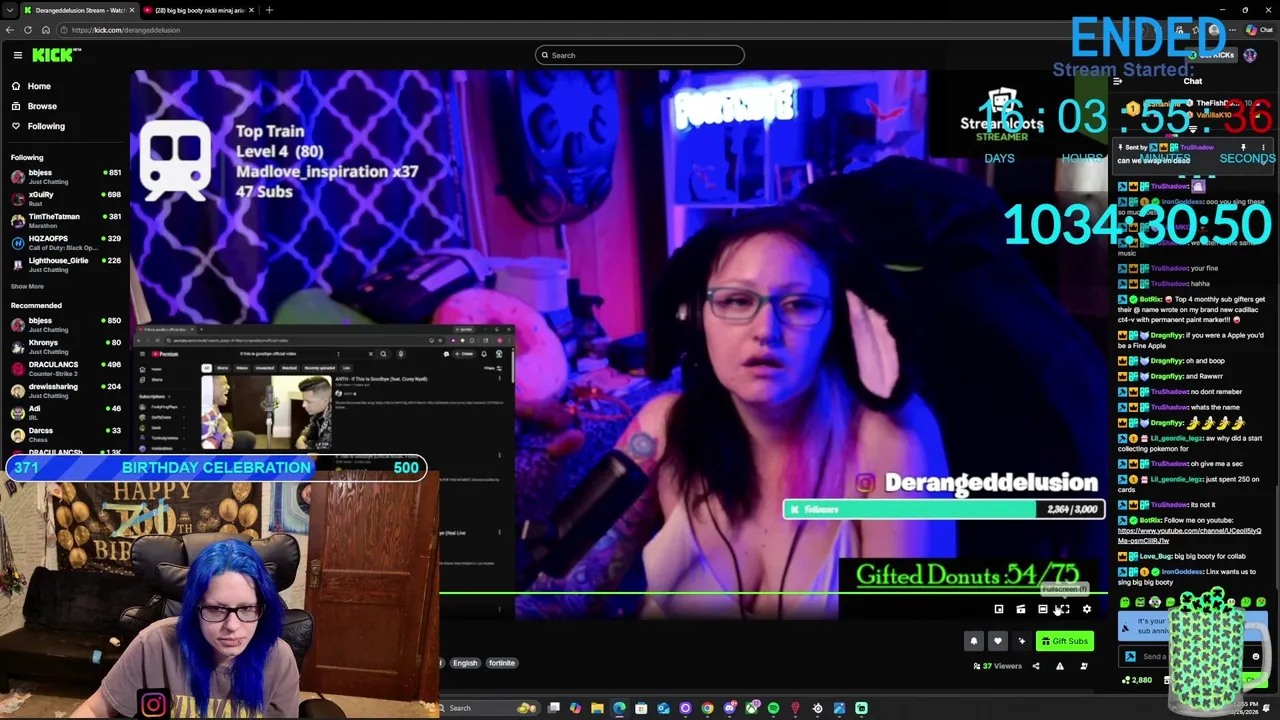Open Outlook from the taskbar
The width and height of the screenshot is (1280, 720).
coord(663,708)
